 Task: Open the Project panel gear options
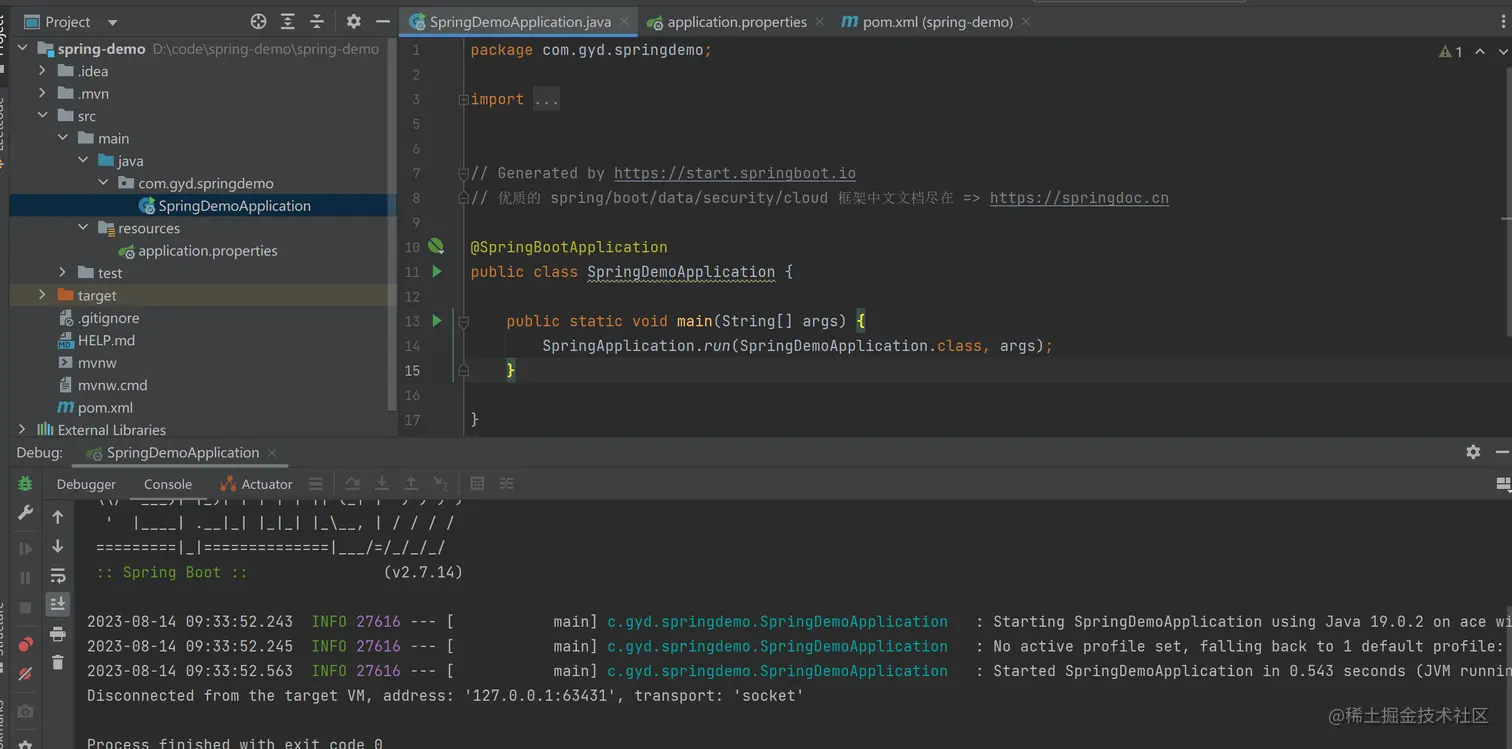[x=353, y=21]
